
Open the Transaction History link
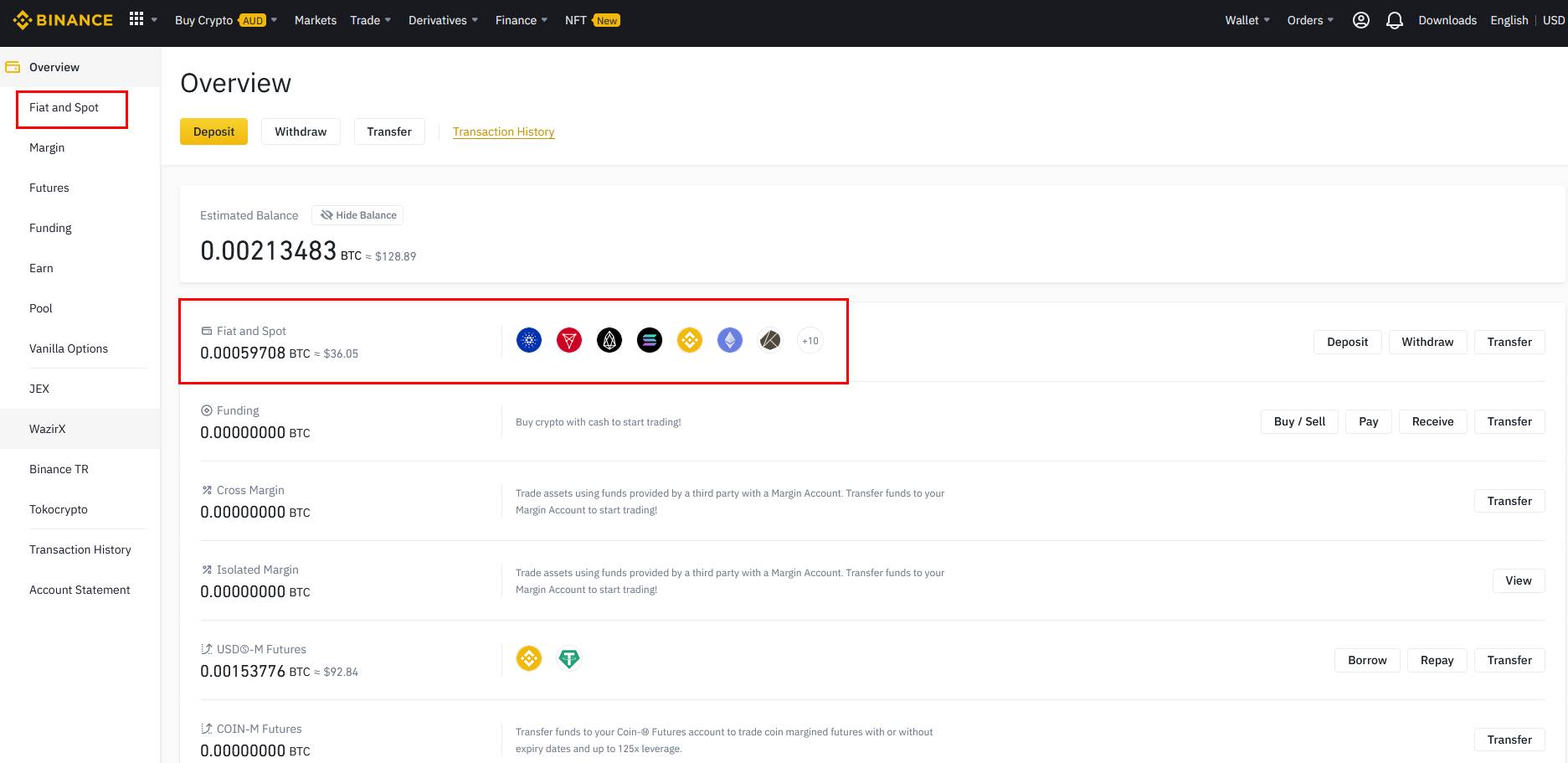tap(503, 131)
